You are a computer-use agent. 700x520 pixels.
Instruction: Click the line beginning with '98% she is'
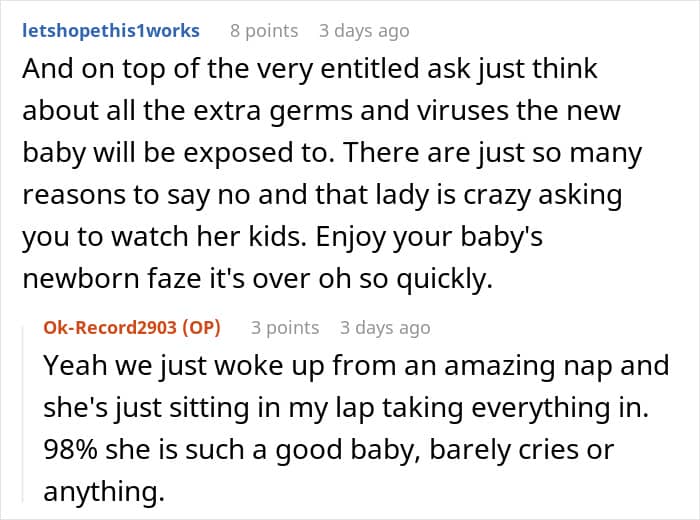coord(329,450)
